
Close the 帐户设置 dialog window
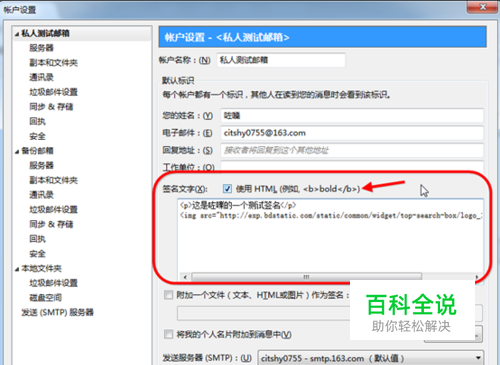[x=482, y=7]
